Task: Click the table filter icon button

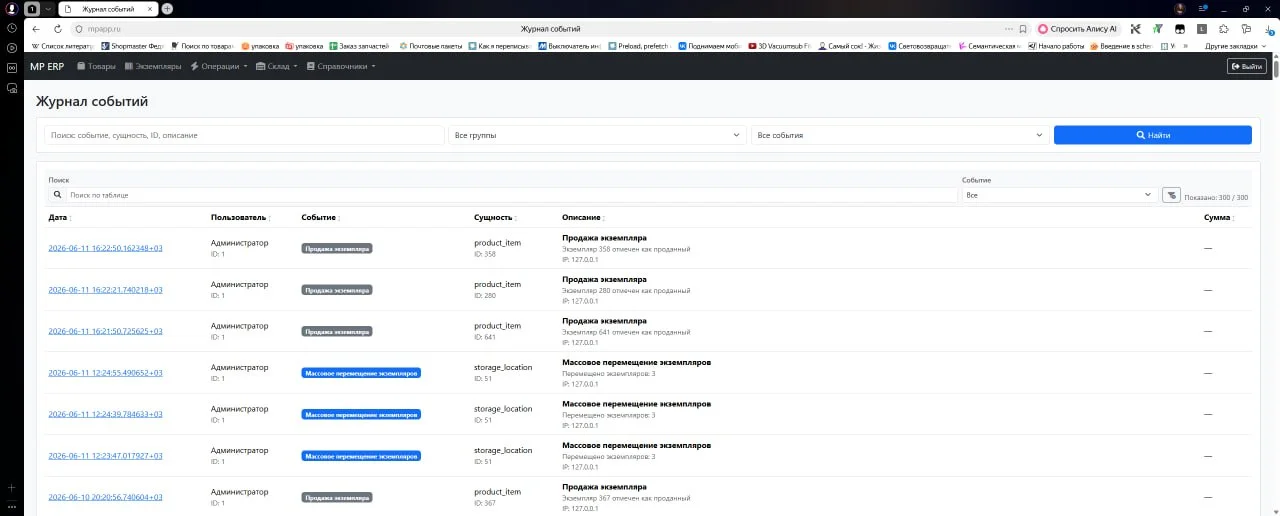Action: pos(1171,195)
